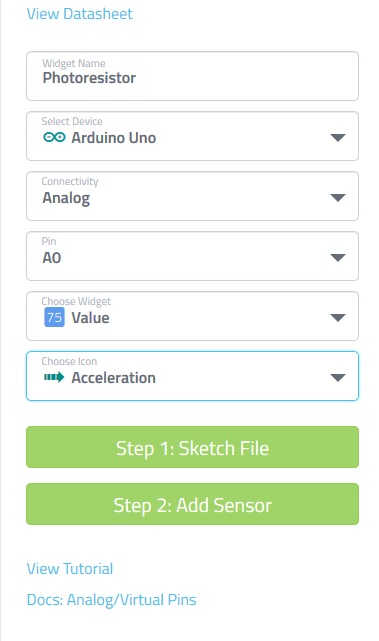Click the green Acceleration arrow icon
This screenshot has height=641, width=379.
coord(54,377)
